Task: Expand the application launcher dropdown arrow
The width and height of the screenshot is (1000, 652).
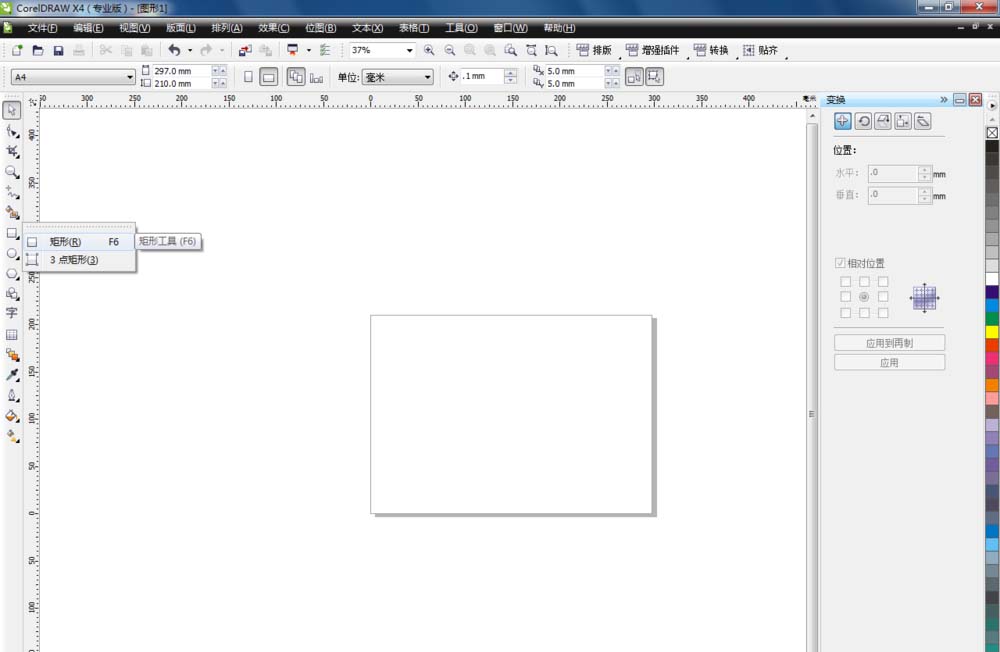Action: (x=309, y=50)
